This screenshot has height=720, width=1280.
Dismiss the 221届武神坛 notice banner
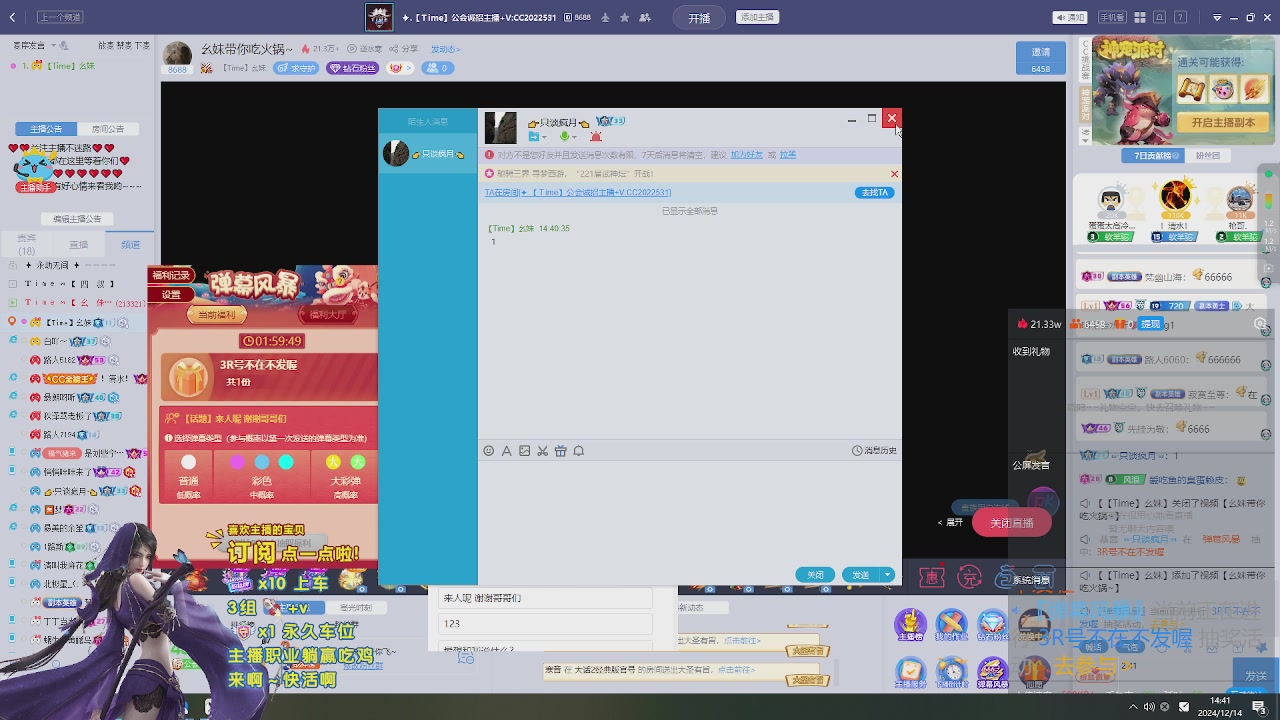tap(894, 174)
